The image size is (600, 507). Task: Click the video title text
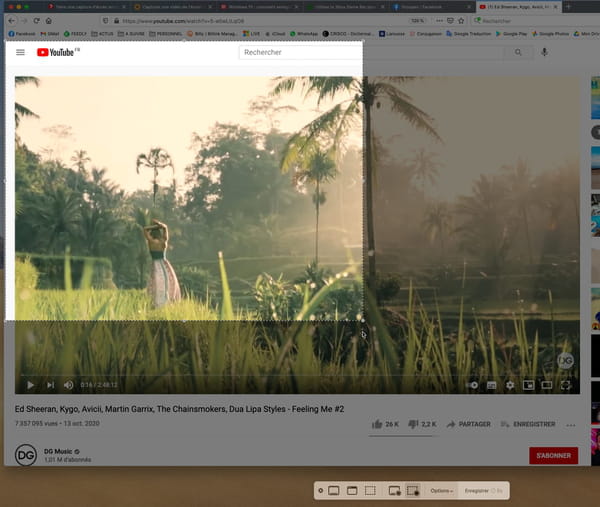pyautogui.click(x=179, y=409)
